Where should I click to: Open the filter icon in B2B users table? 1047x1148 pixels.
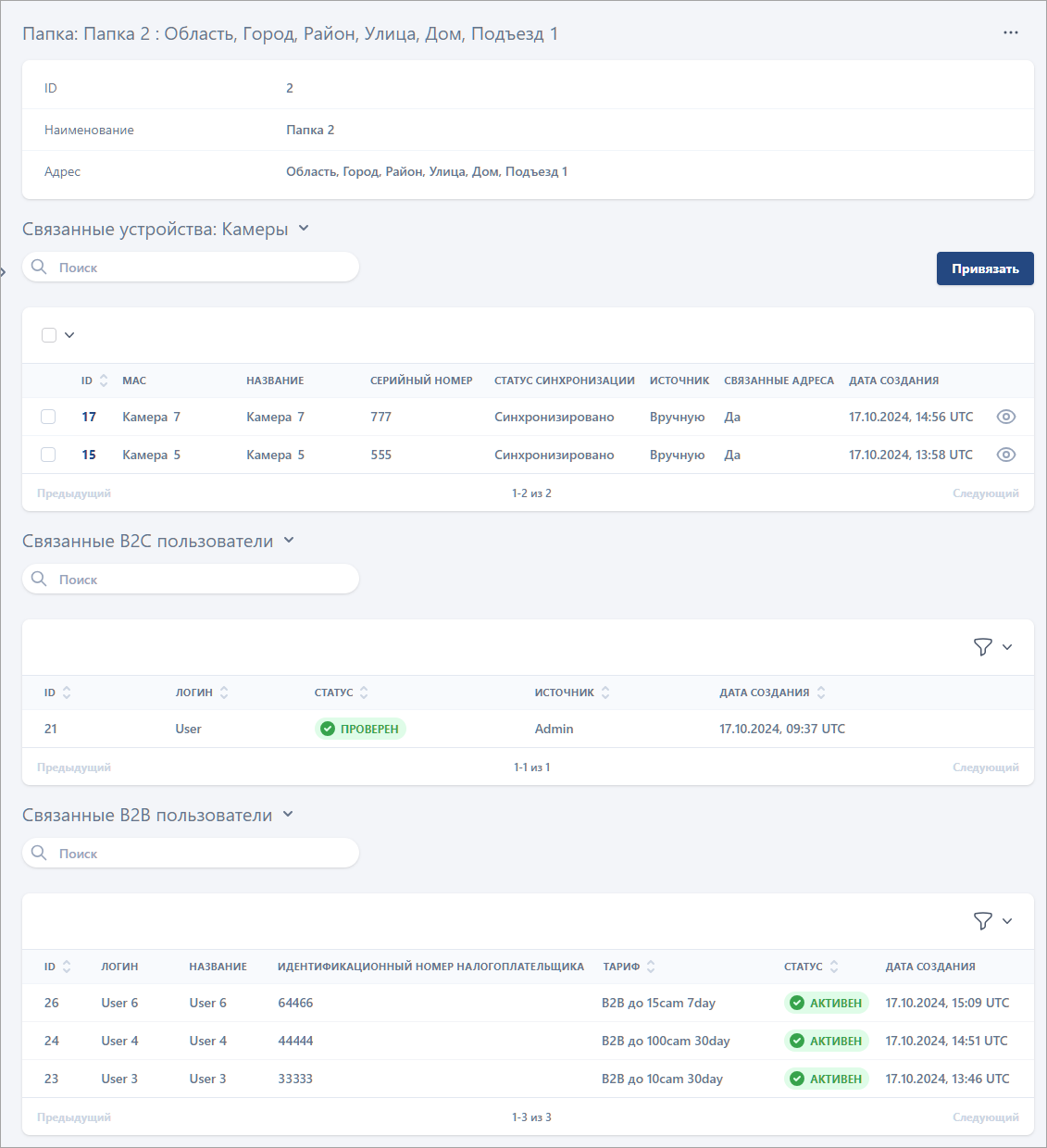[x=983, y=921]
